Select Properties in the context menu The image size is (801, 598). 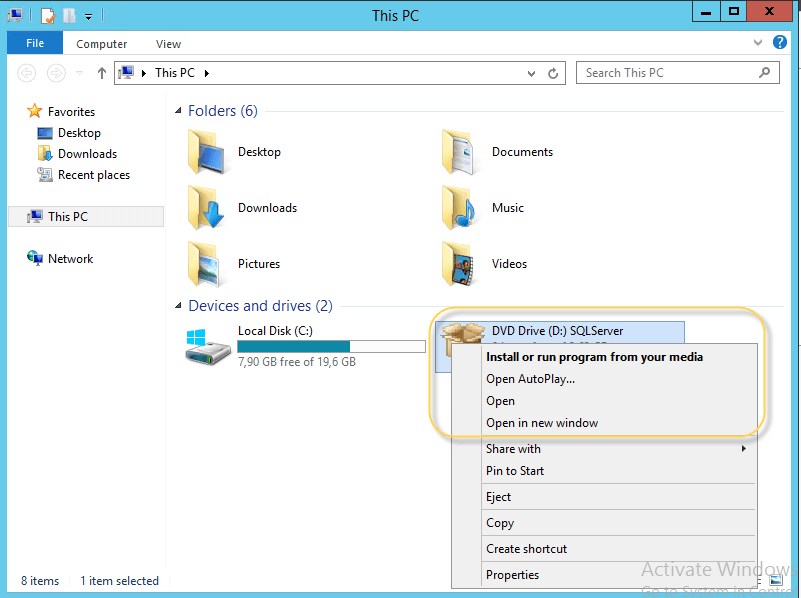(x=512, y=575)
